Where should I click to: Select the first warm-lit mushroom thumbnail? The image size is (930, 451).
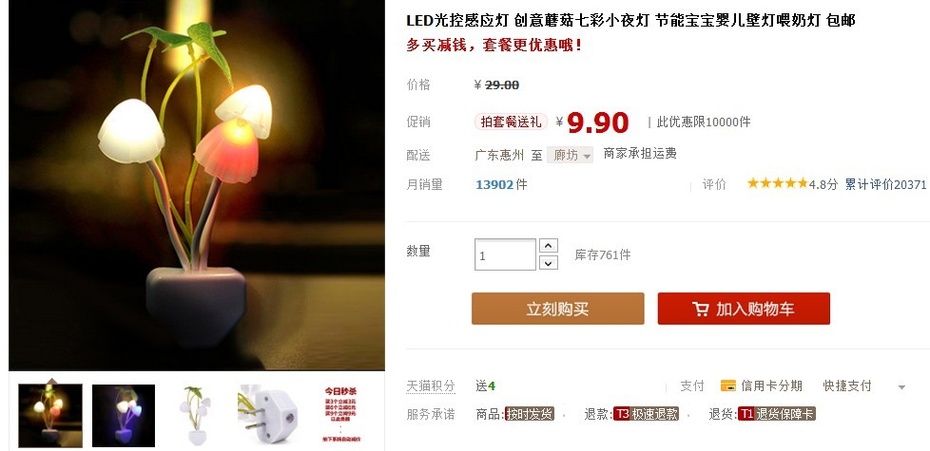50,415
